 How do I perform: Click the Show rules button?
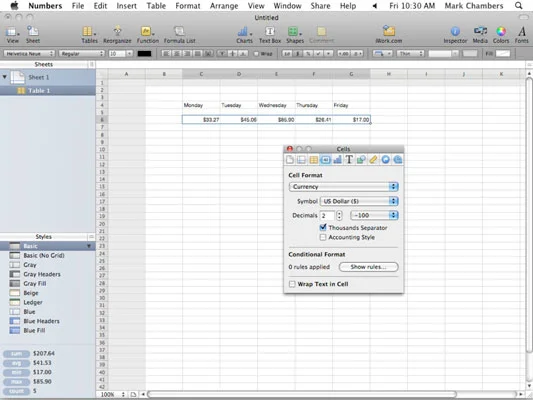[x=368, y=267]
